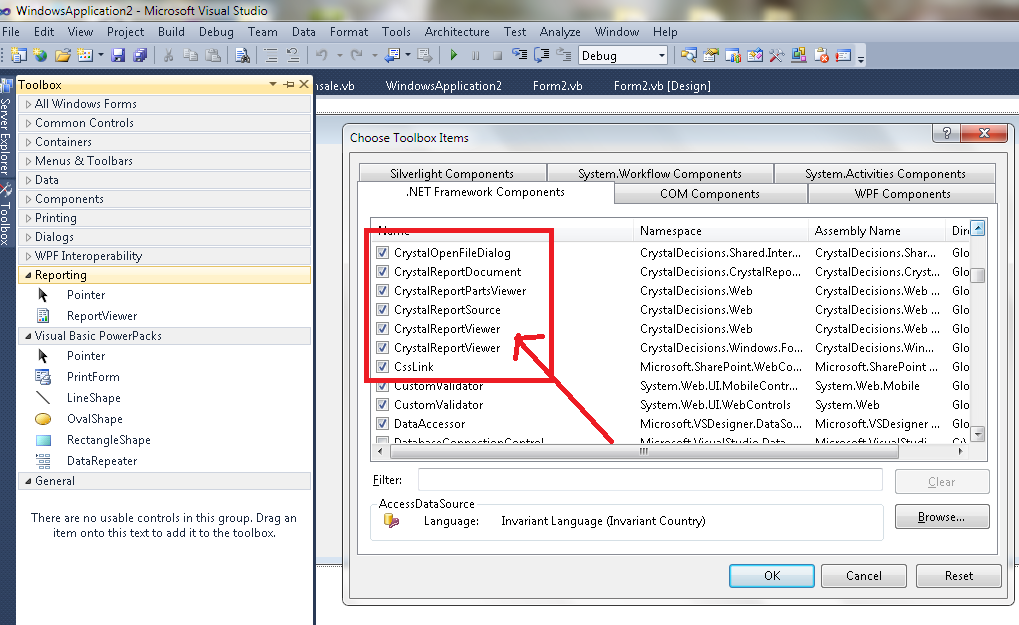Click the Add New Item icon

click(x=85, y=56)
